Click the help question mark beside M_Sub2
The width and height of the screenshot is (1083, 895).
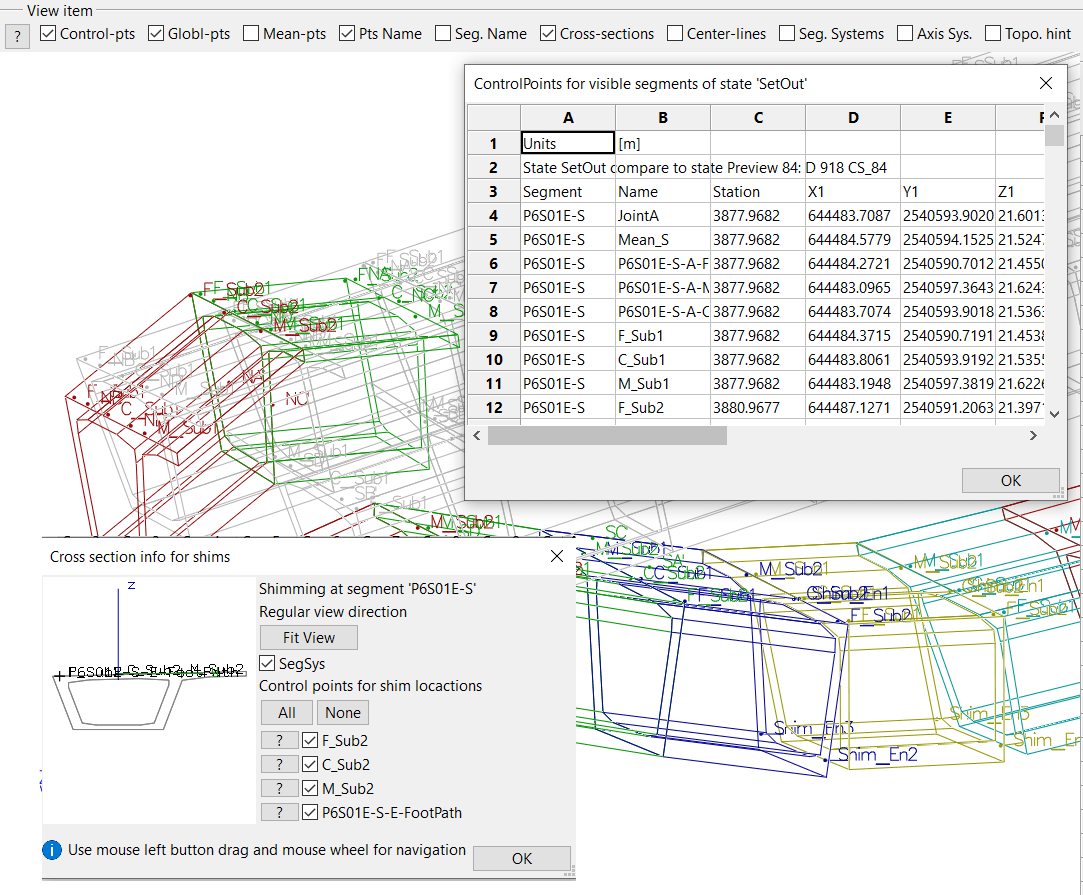279,789
